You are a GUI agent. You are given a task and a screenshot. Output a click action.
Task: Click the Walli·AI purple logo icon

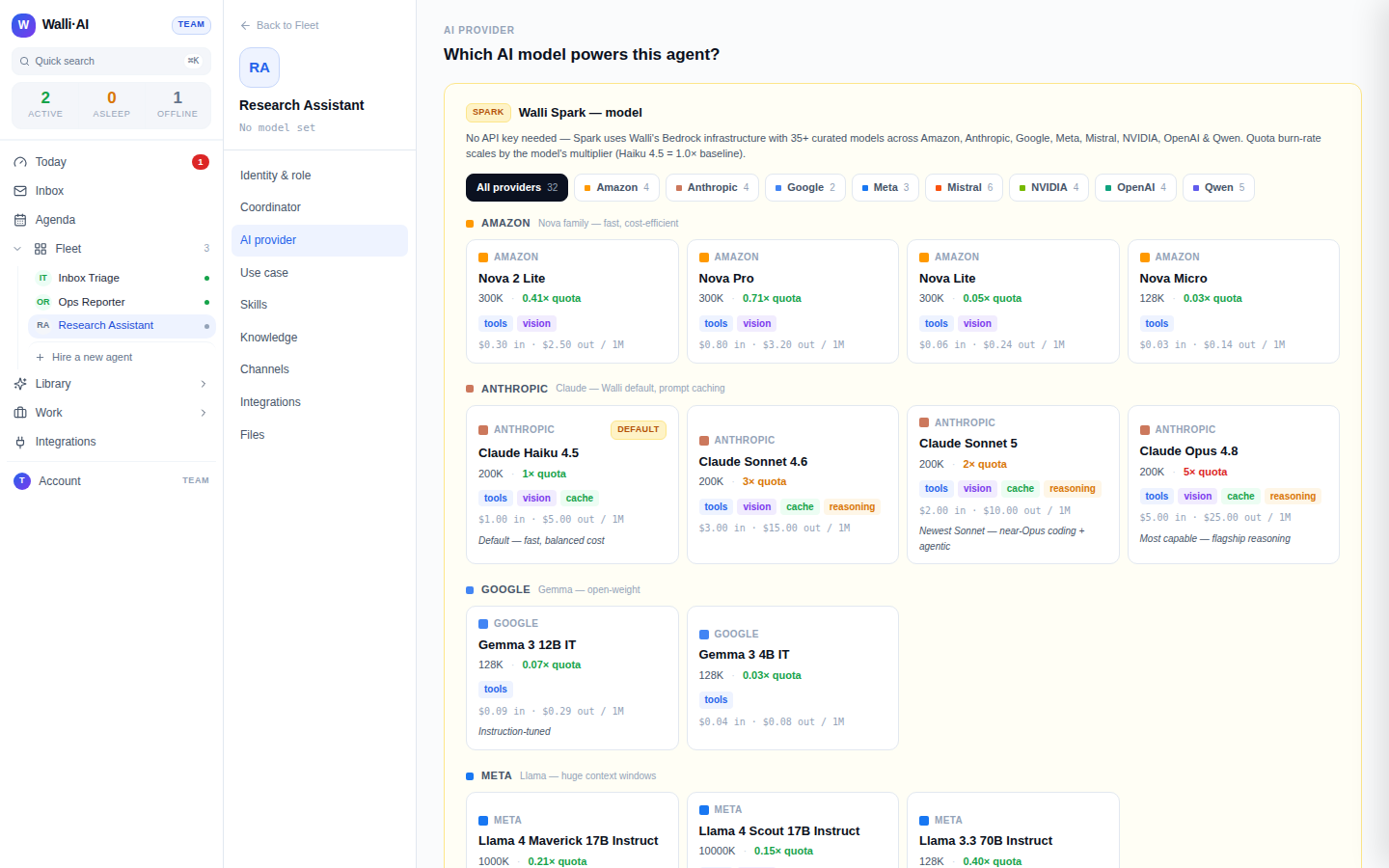point(23,25)
